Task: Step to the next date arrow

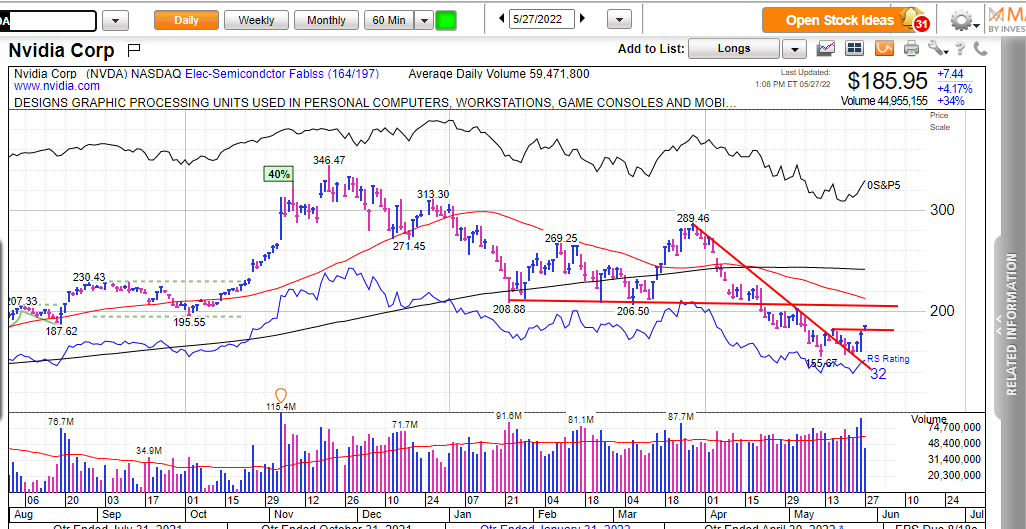Action: pos(582,19)
